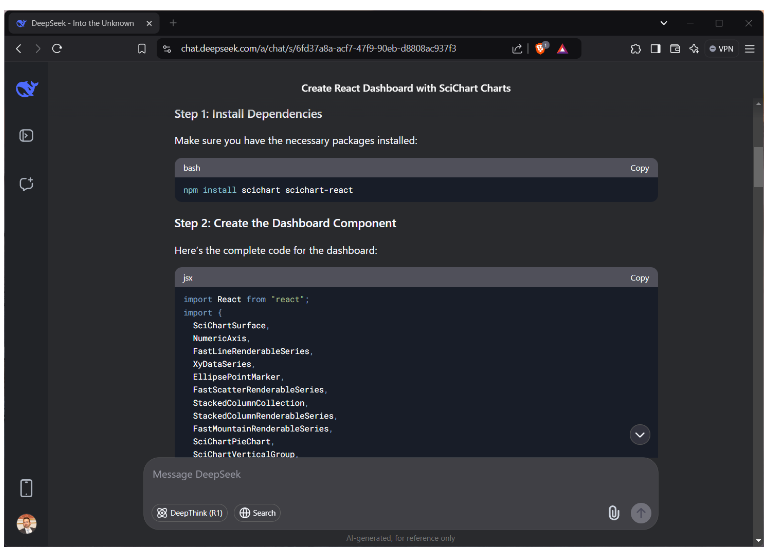Open the VPN button
Image resolution: width=771 pixels, height=552 pixels.
pos(721,49)
